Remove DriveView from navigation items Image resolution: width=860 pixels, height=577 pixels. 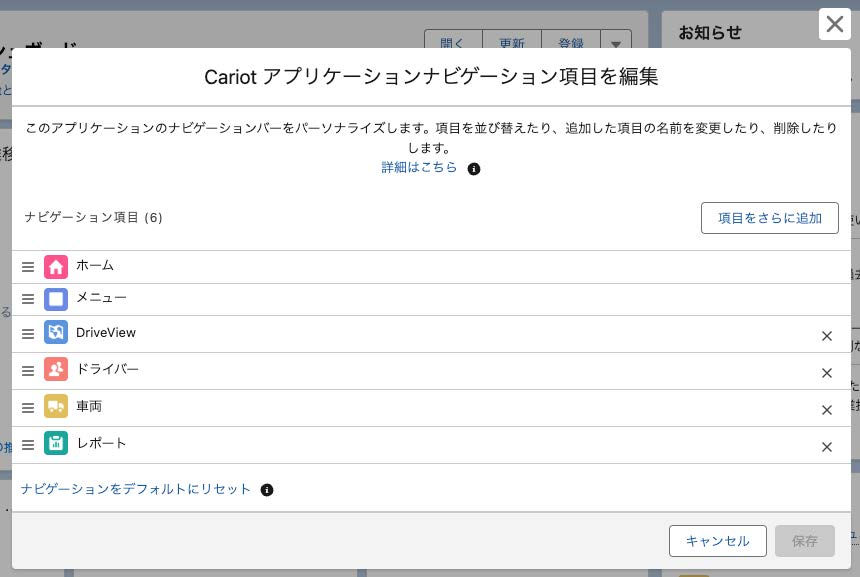point(827,336)
